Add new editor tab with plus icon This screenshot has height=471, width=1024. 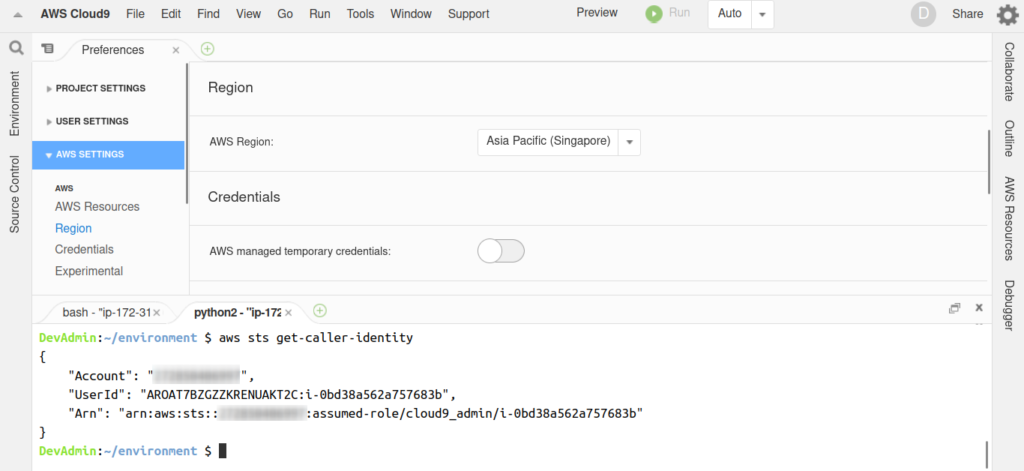pos(208,49)
